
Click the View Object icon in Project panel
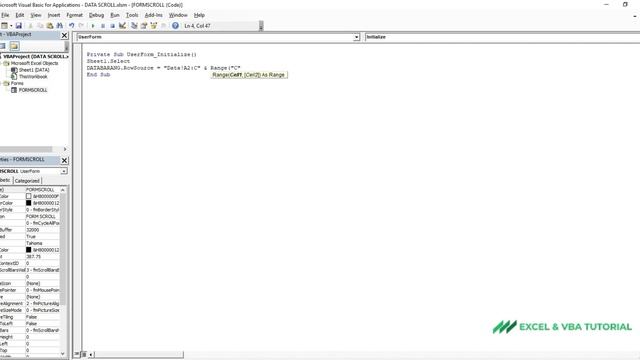click(3, 46)
